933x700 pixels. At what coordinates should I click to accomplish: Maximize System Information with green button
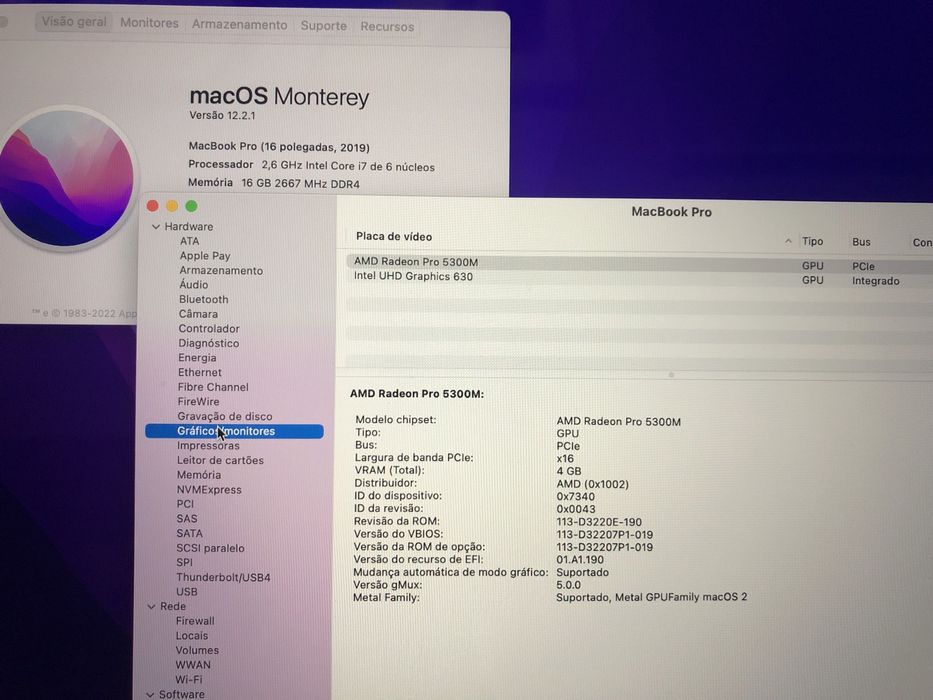click(x=191, y=206)
